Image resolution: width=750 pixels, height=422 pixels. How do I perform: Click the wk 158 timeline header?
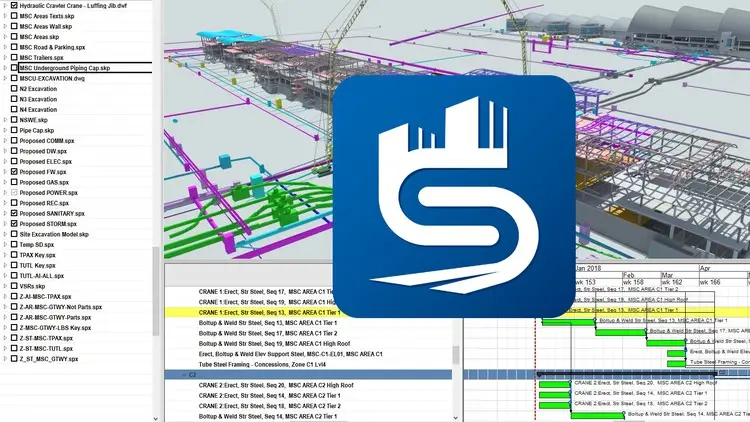634,282
